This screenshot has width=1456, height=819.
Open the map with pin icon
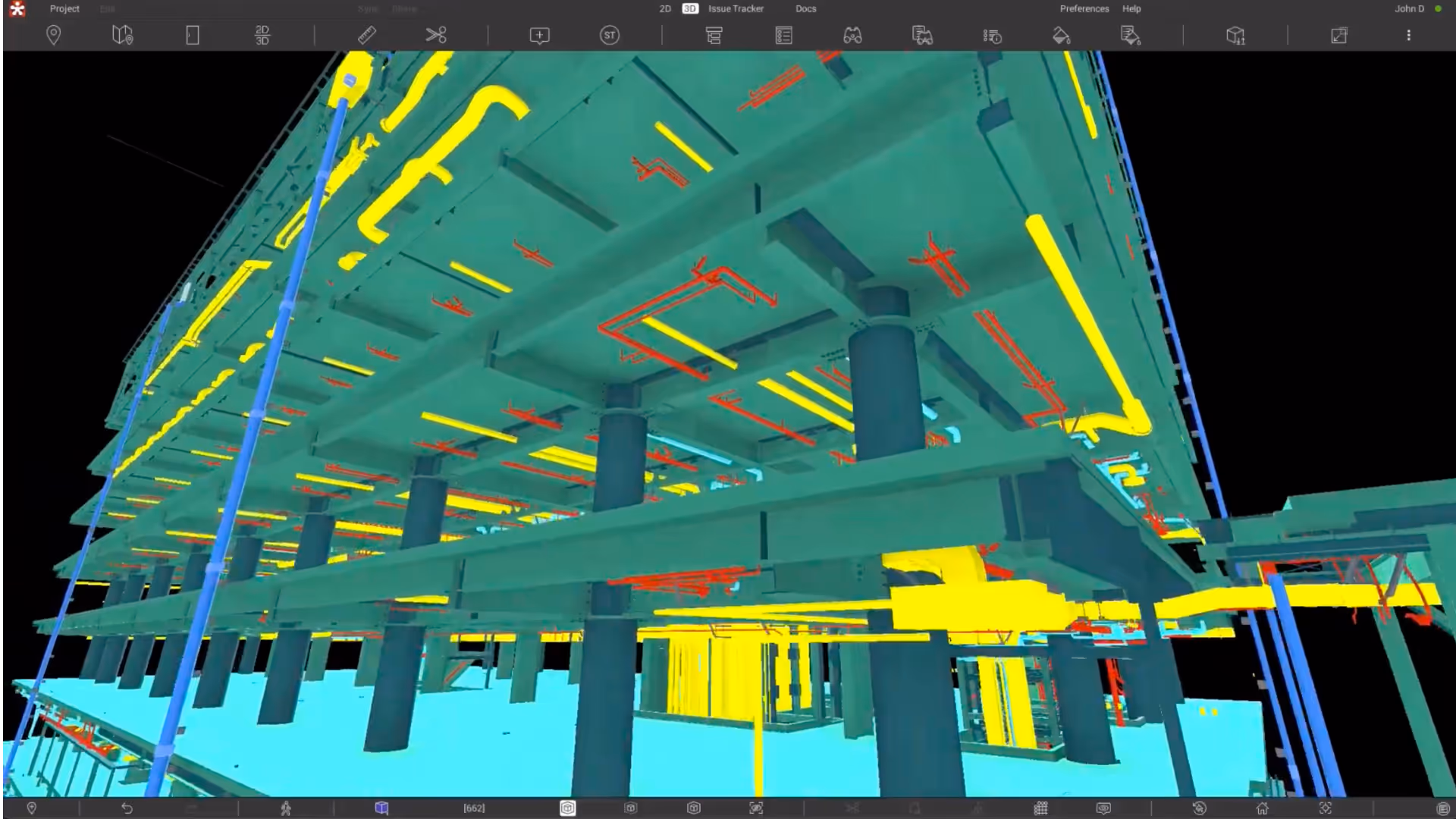[122, 35]
